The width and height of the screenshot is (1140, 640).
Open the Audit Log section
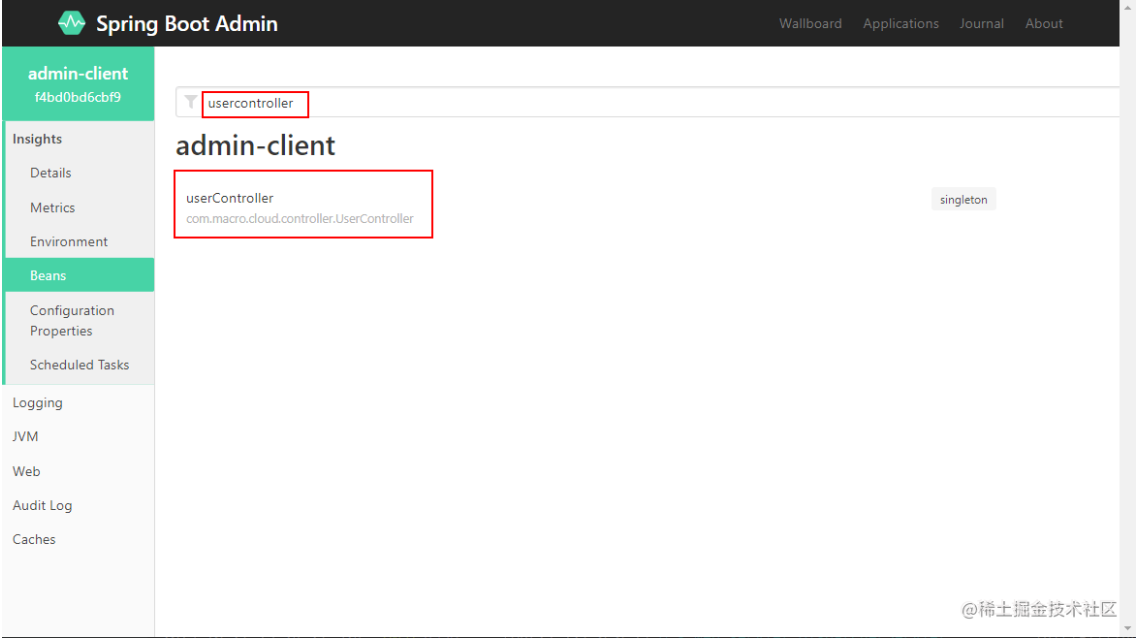pos(42,505)
